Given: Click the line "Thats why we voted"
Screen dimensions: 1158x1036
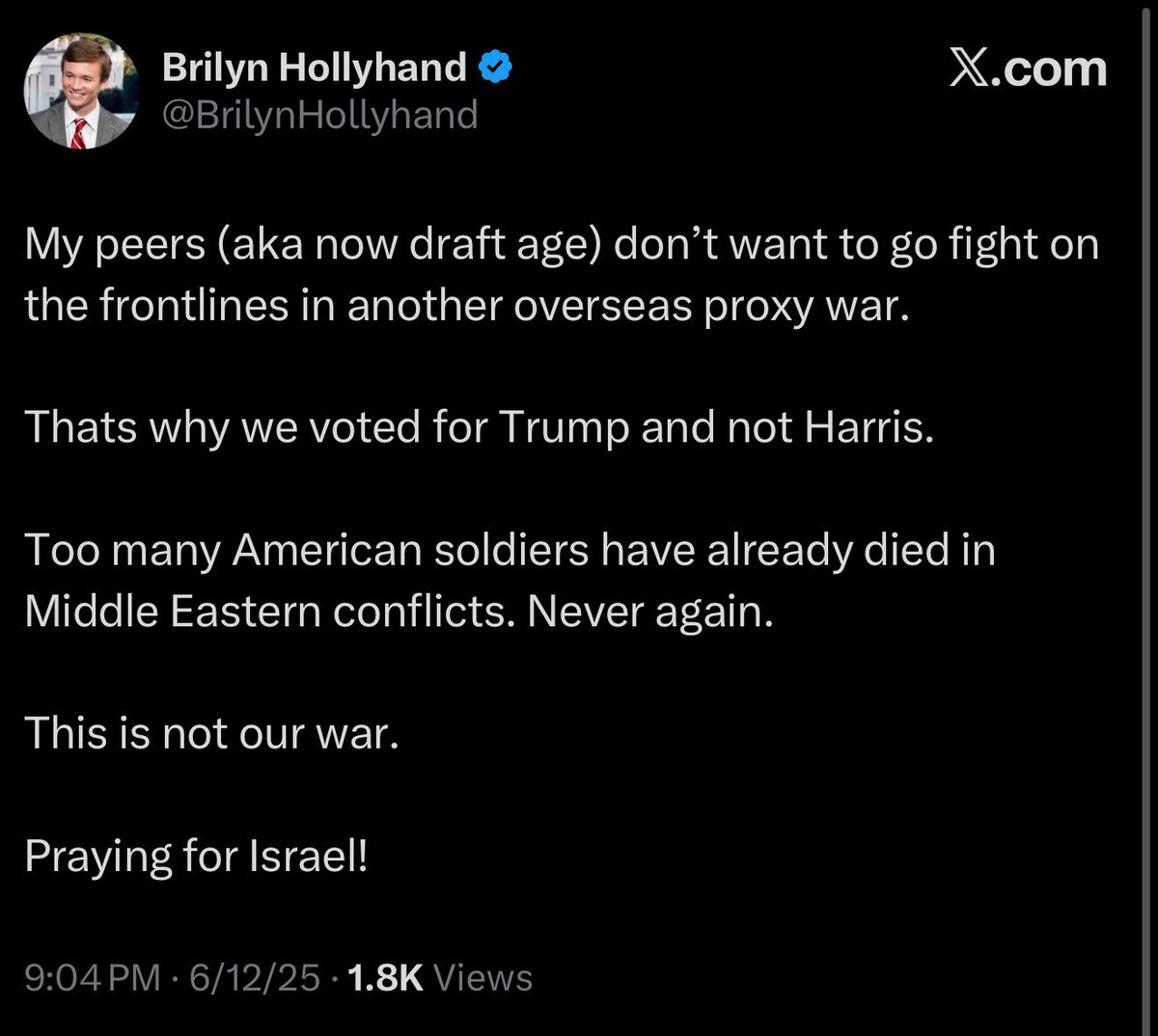Looking at the screenshot, I should tap(480, 427).
